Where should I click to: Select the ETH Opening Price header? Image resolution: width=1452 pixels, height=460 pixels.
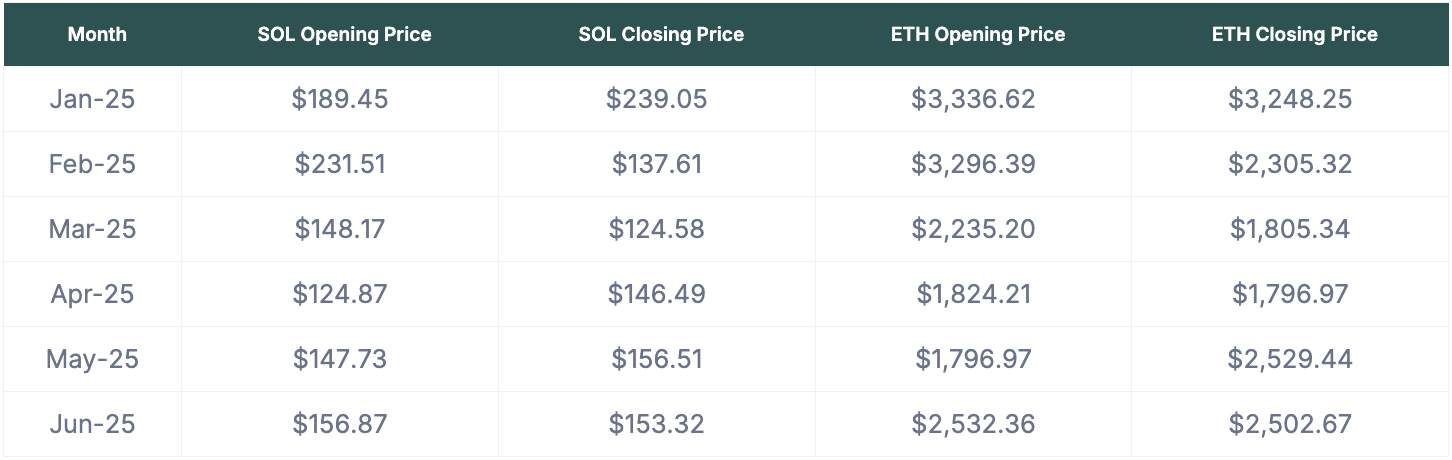click(x=978, y=34)
